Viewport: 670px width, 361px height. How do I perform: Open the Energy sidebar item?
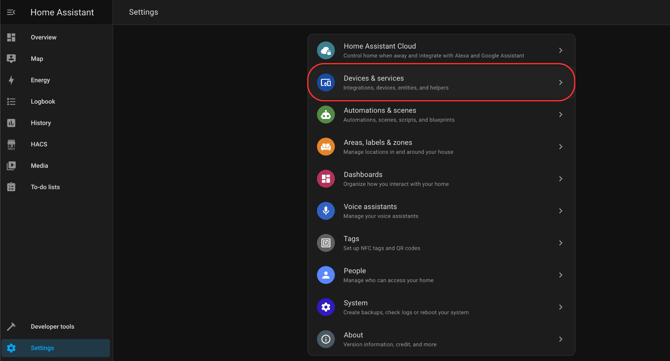click(x=40, y=80)
